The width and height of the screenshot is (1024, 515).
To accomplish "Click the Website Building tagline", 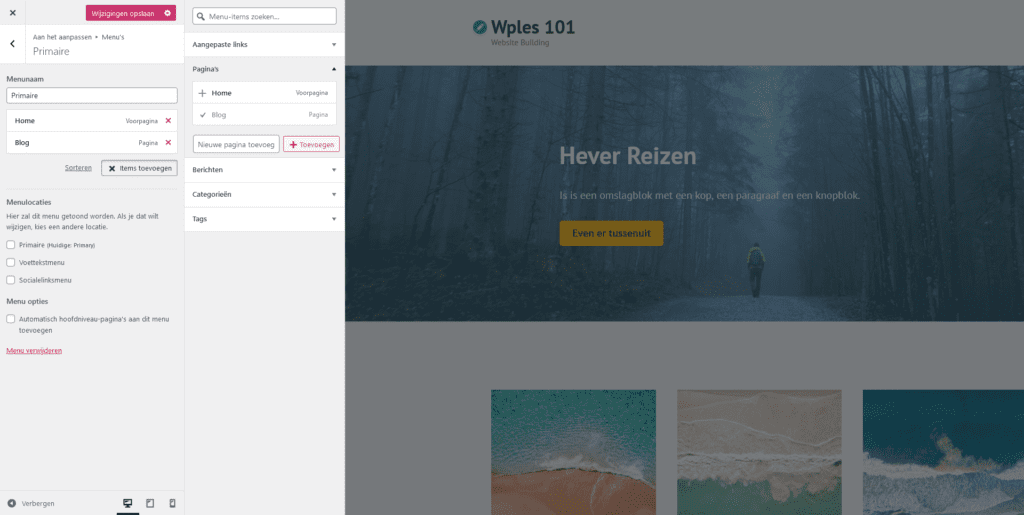I will coord(520,43).
